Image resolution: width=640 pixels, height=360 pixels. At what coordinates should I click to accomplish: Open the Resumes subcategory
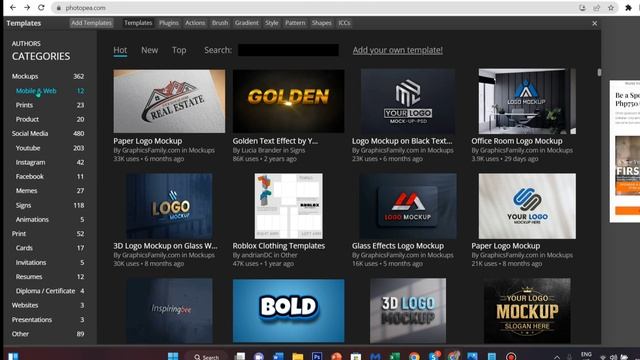(x=49, y=277)
